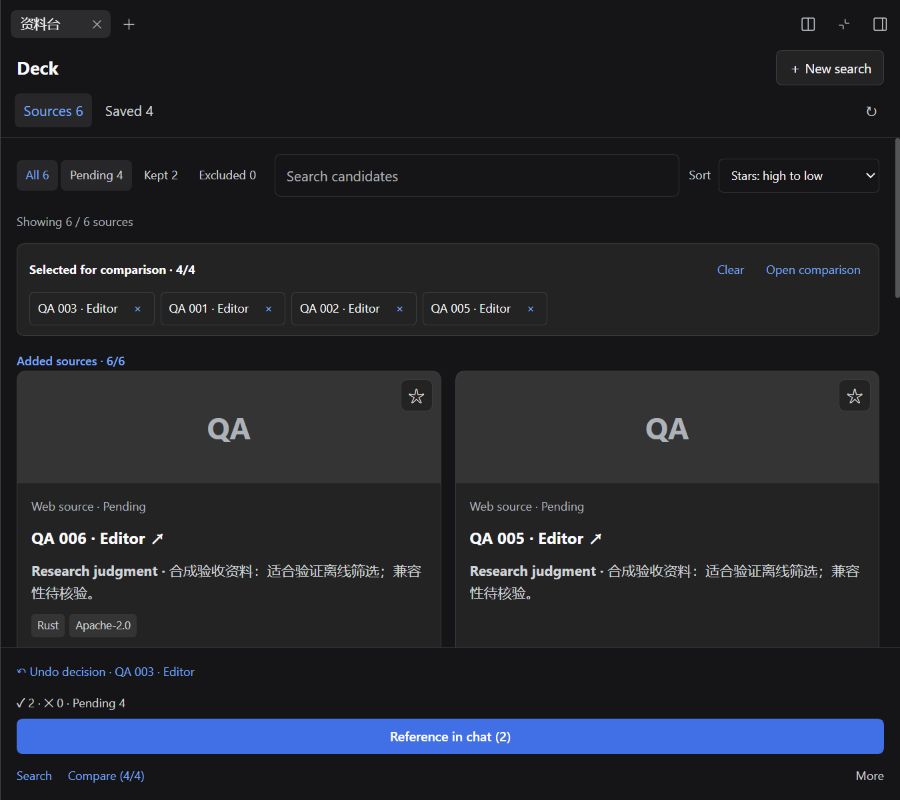
Task: Star the QA 006 · Editor card
Action: tap(416, 396)
